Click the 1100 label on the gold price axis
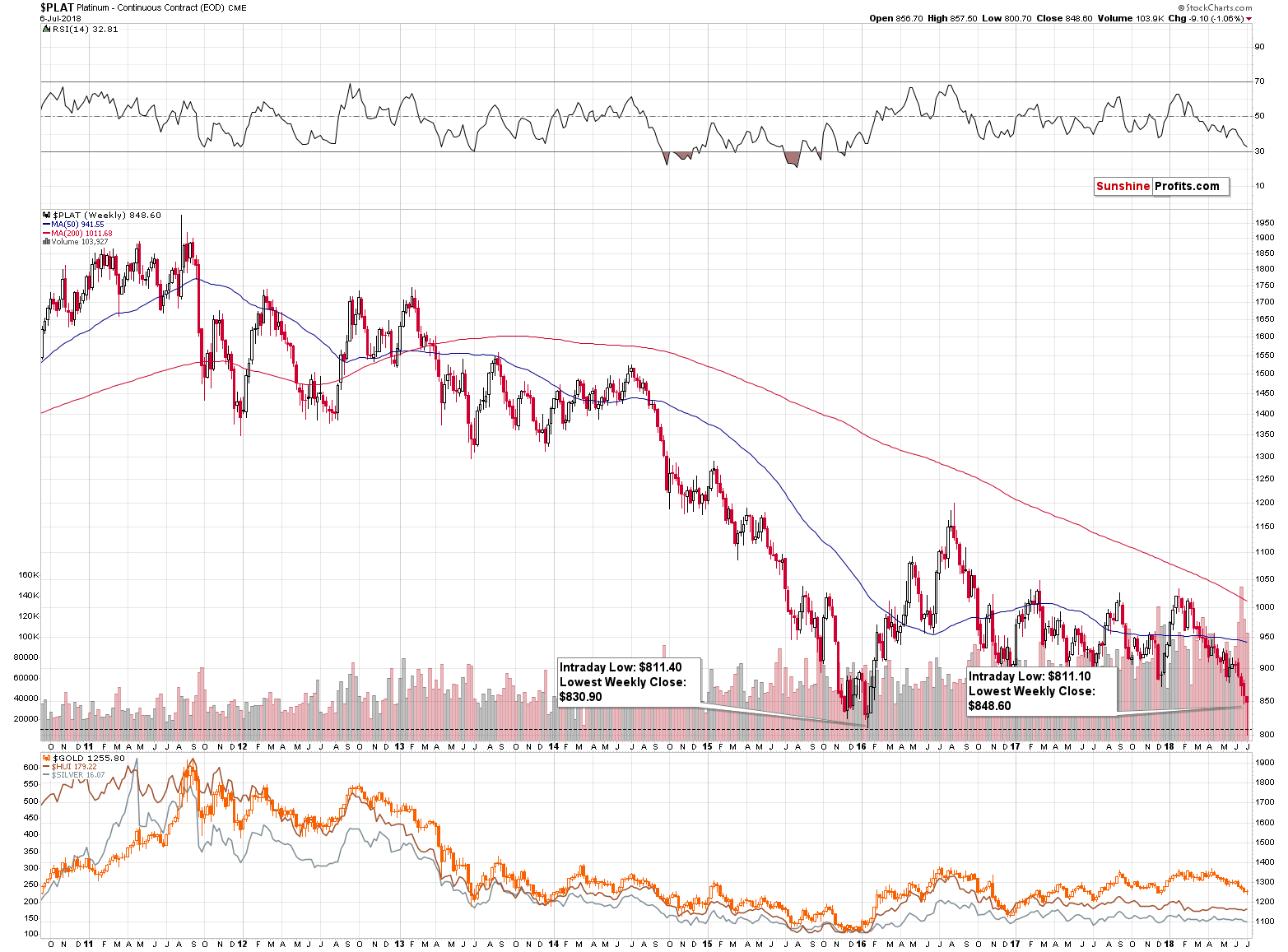 point(1264,922)
